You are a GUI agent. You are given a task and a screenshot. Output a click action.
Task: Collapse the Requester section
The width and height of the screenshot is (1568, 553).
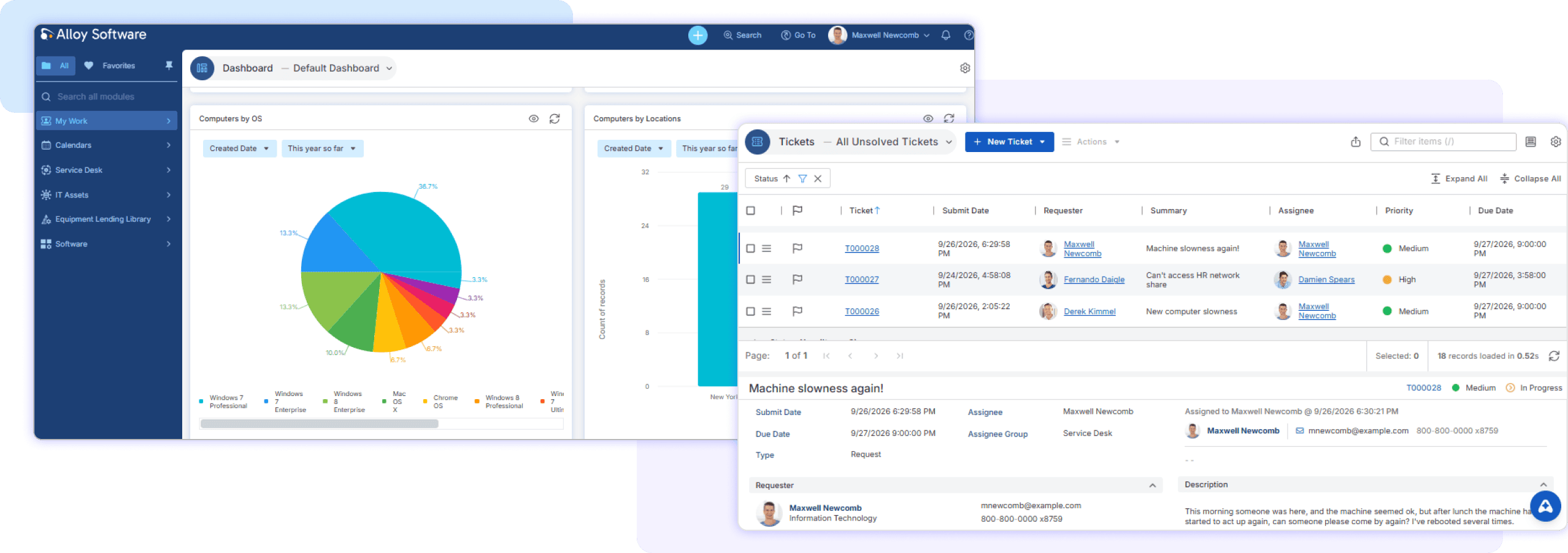(x=1152, y=486)
